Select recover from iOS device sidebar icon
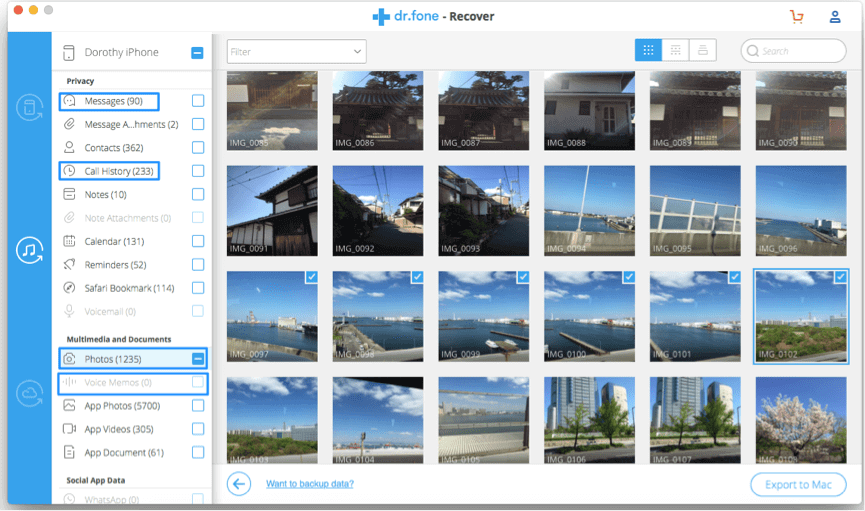This screenshot has height=511, width=865. pos(29,108)
